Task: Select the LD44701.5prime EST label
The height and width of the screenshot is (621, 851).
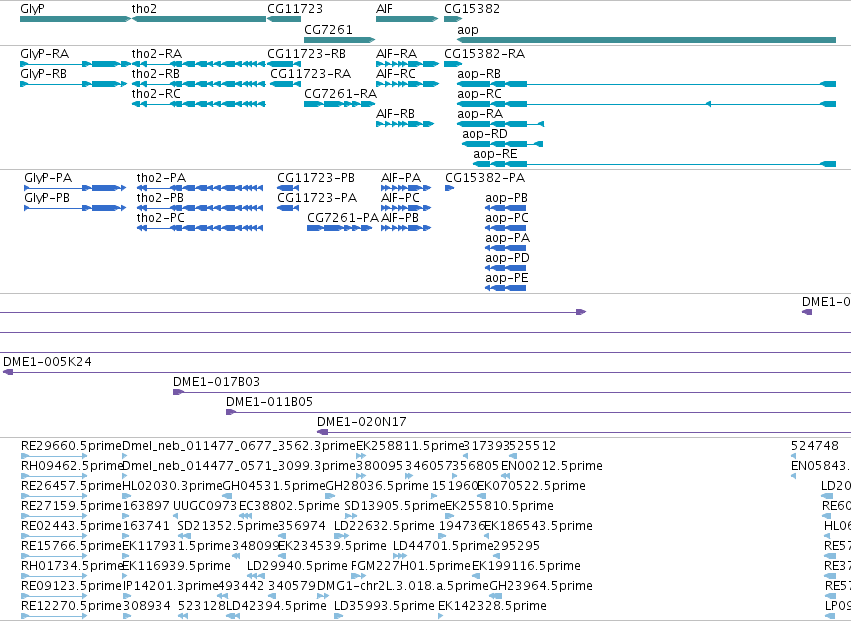Action: [x=443, y=546]
